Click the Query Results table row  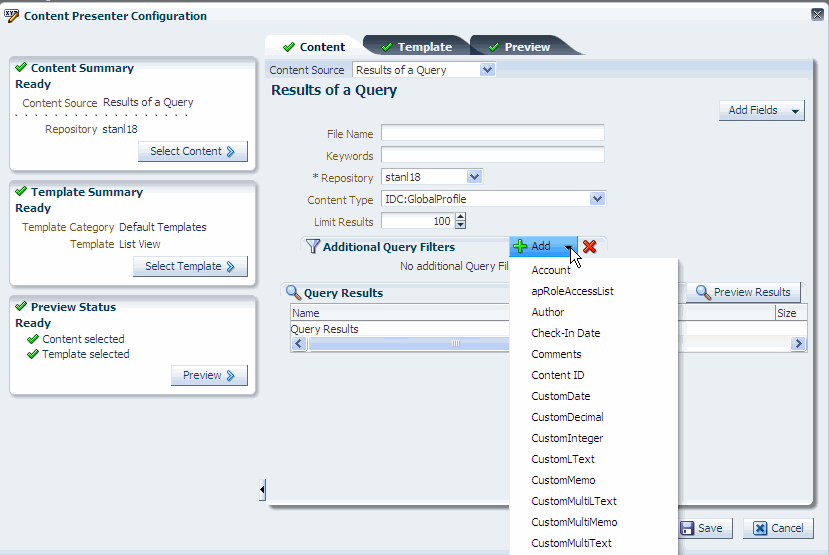click(400, 329)
